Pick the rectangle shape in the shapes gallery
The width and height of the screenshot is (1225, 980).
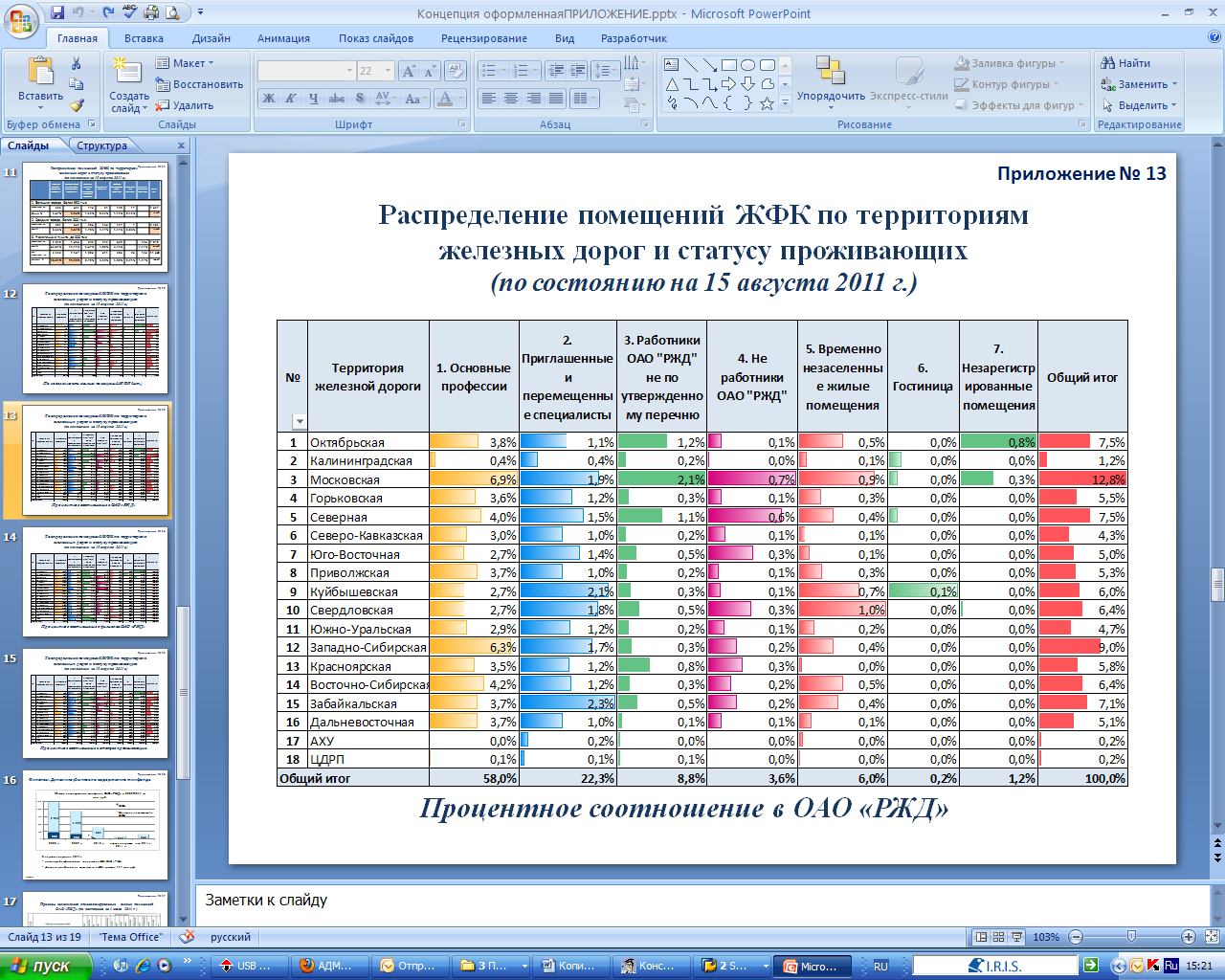click(729, 65)
